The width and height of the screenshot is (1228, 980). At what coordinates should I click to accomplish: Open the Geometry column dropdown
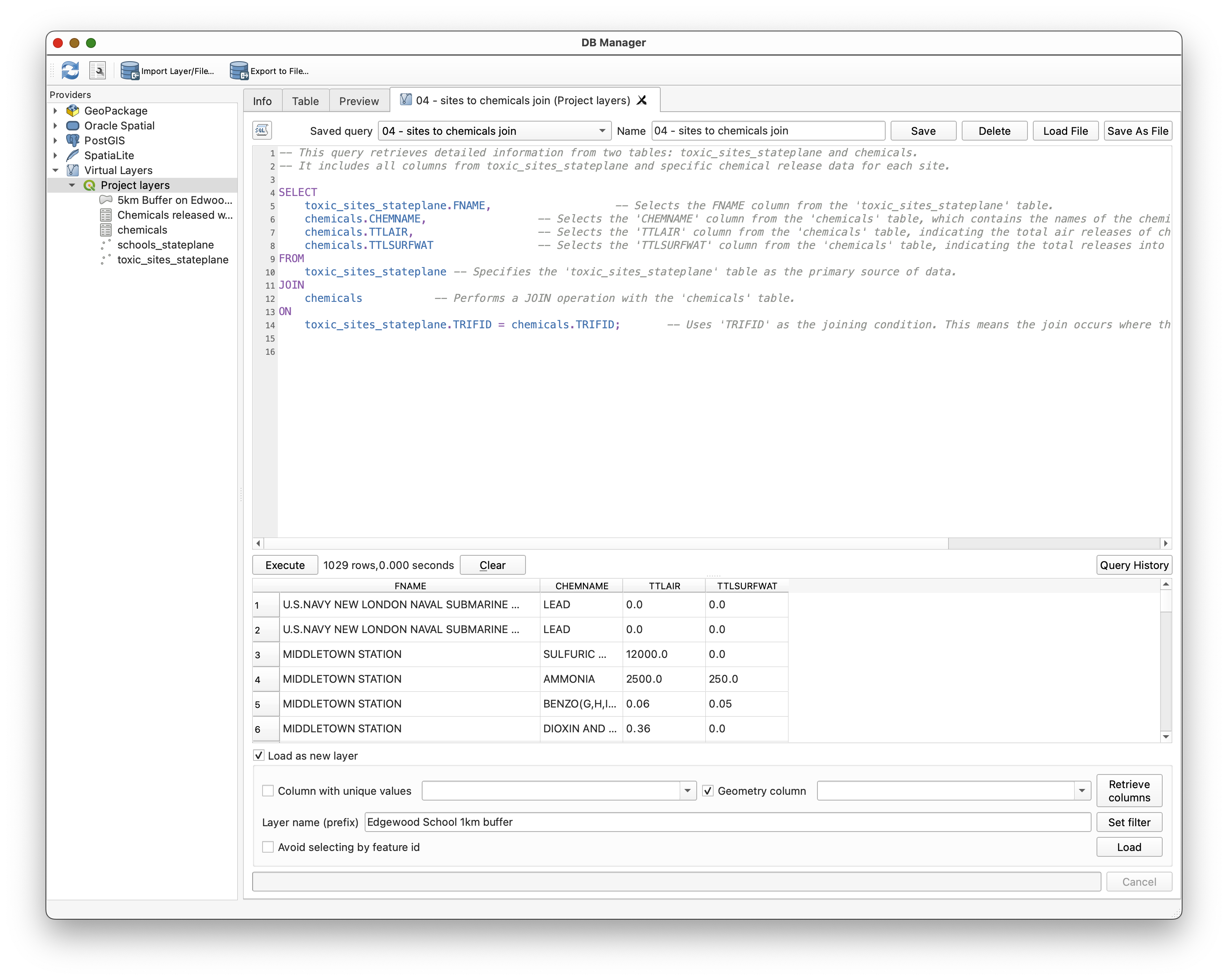pos(1081,791)
